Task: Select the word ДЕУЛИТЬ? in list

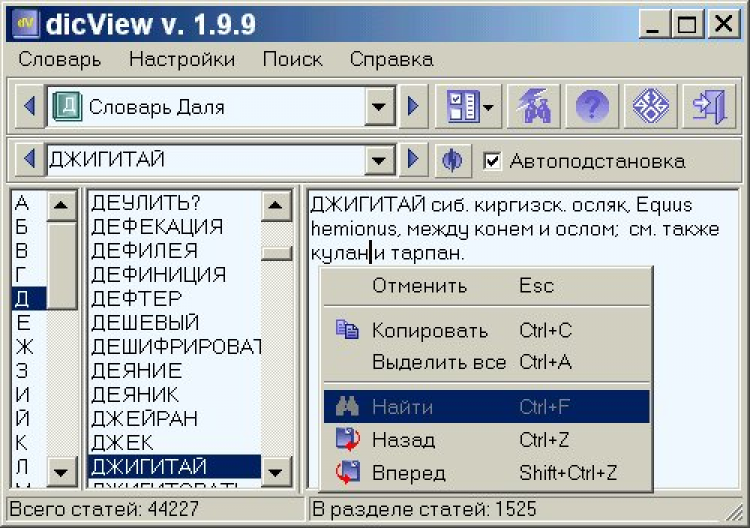Action: point(175,203)
